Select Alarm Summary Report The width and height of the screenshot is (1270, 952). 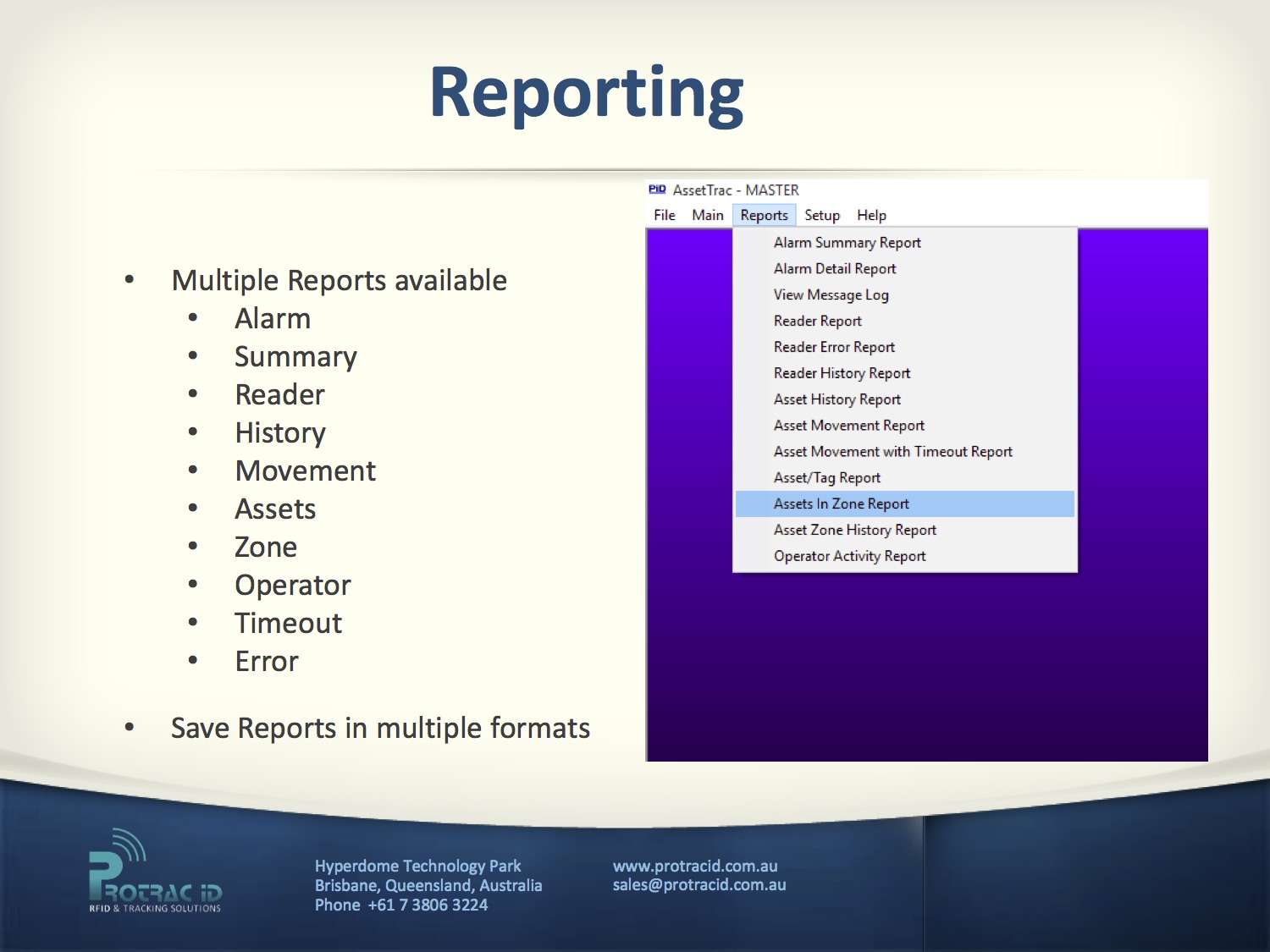[847, 243]
